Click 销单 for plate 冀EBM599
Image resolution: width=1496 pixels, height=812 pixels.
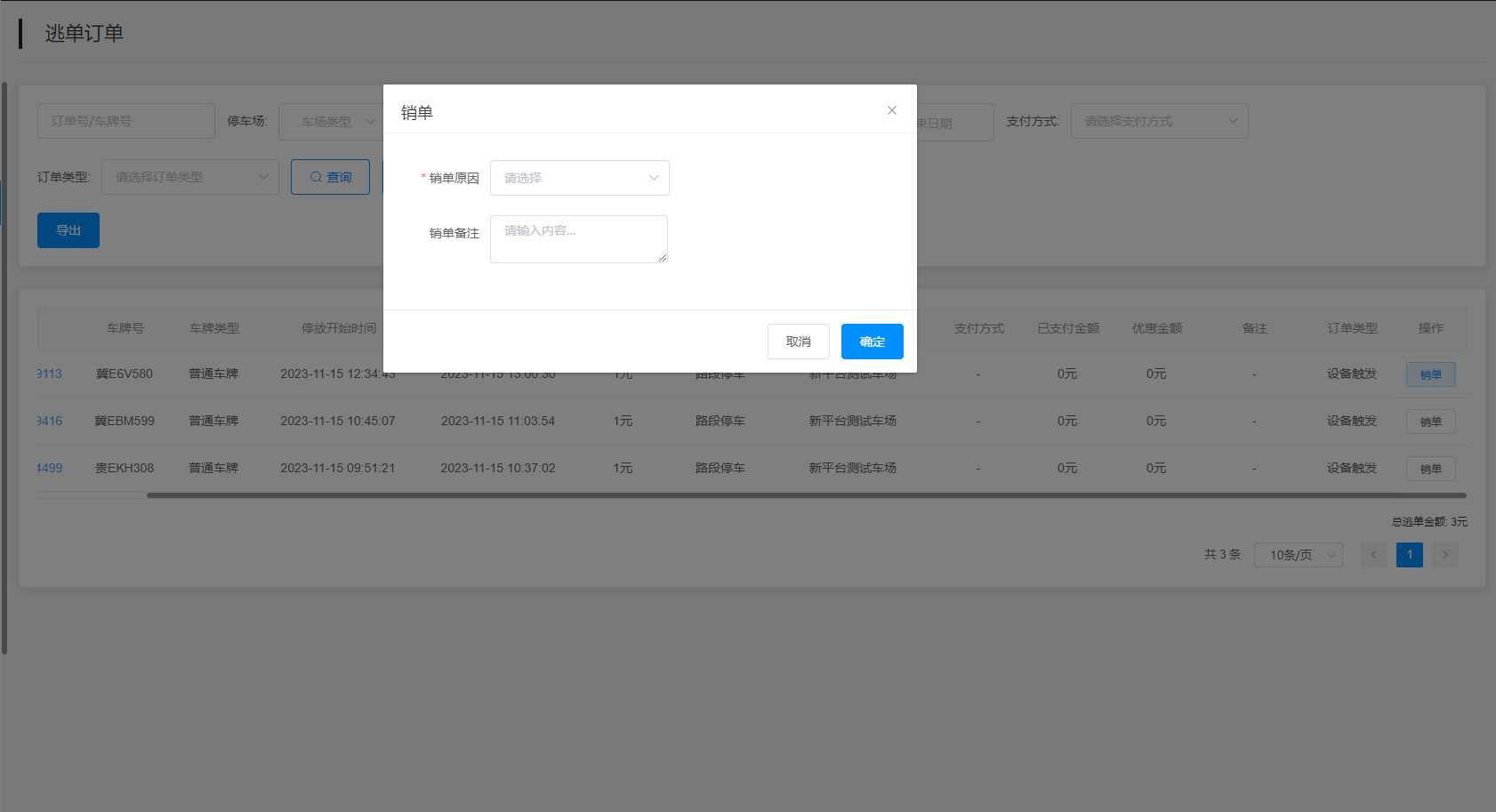(x=1430, y=422)
